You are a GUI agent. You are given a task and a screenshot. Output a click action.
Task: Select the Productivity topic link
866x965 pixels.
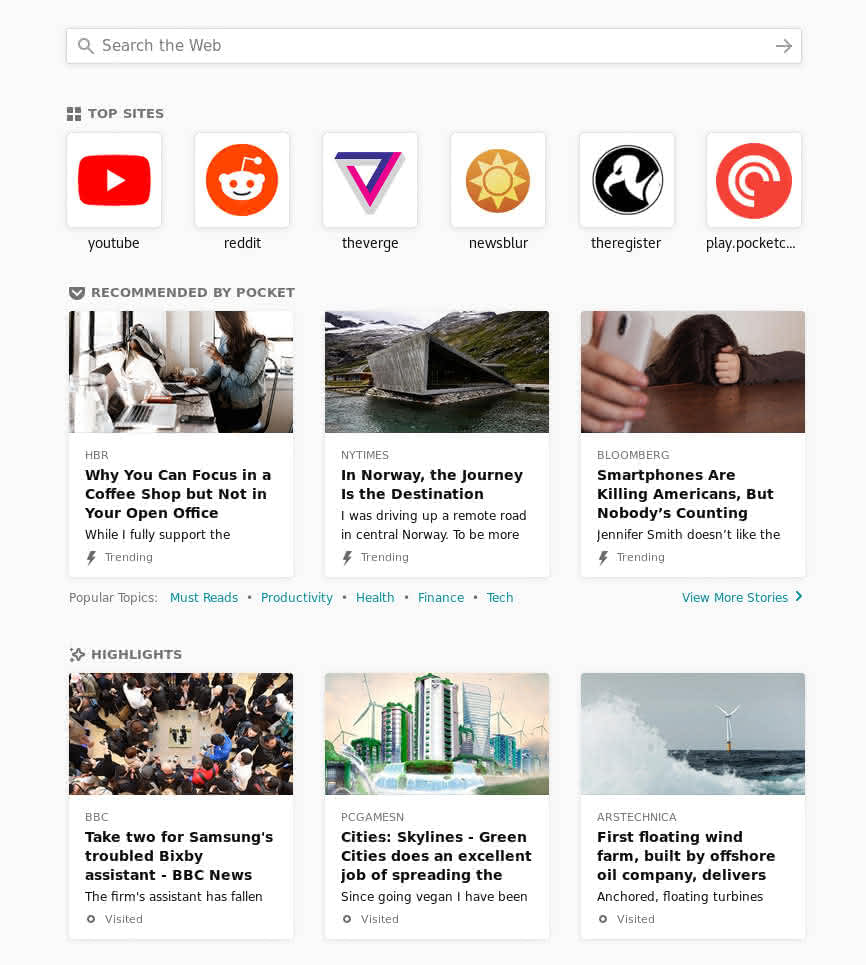point(297,598)
